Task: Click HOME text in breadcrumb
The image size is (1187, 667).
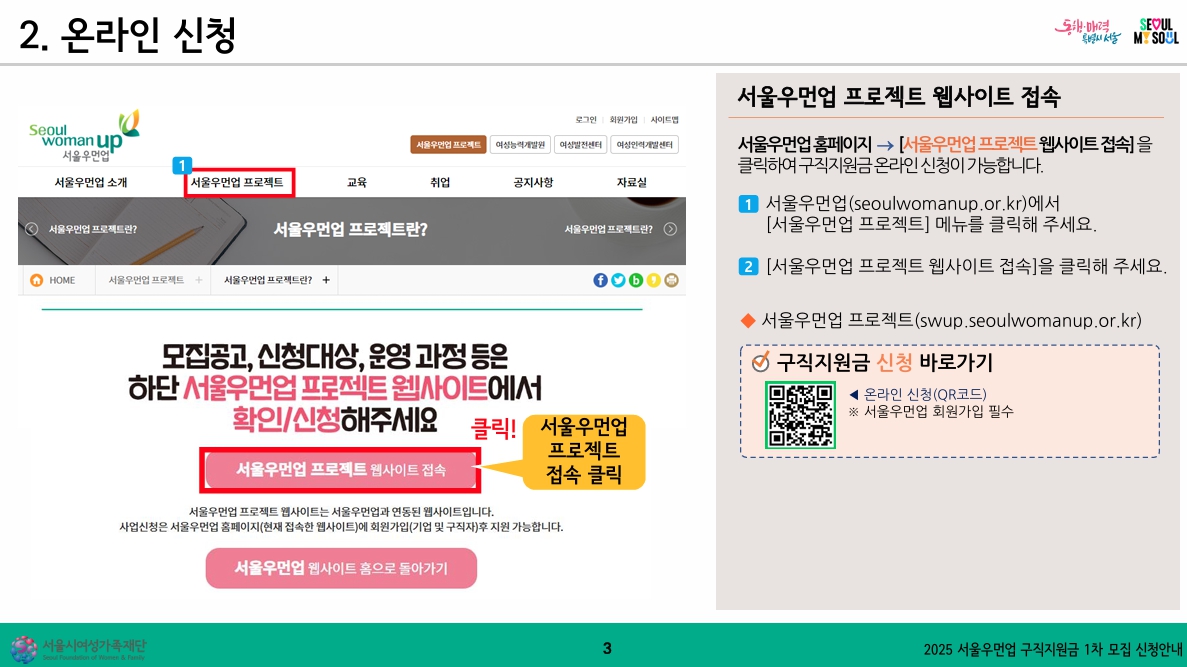Action: [62, 280]
